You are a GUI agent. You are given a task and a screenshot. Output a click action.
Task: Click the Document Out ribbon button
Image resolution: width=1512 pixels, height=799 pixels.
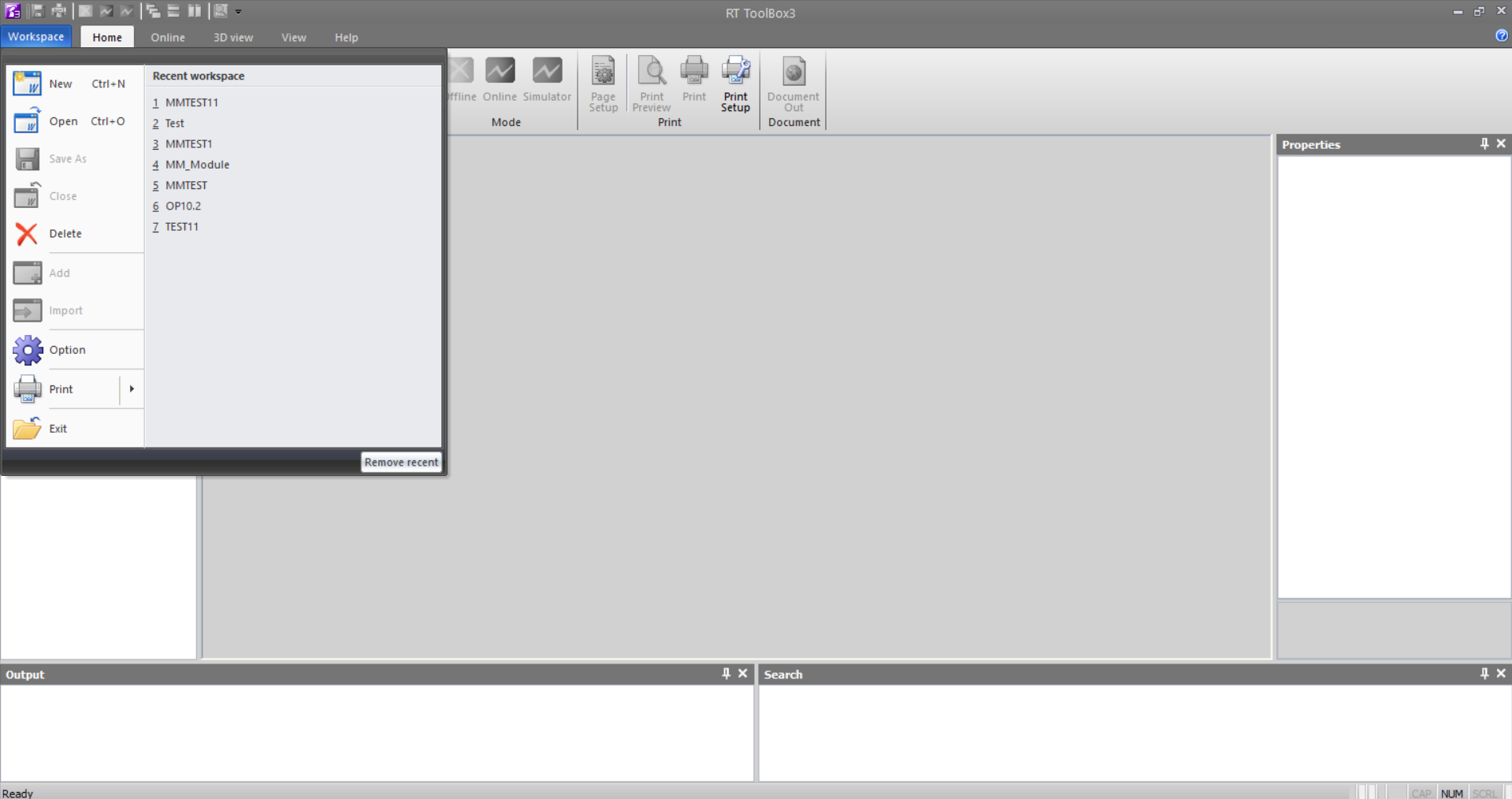[793, 84]
